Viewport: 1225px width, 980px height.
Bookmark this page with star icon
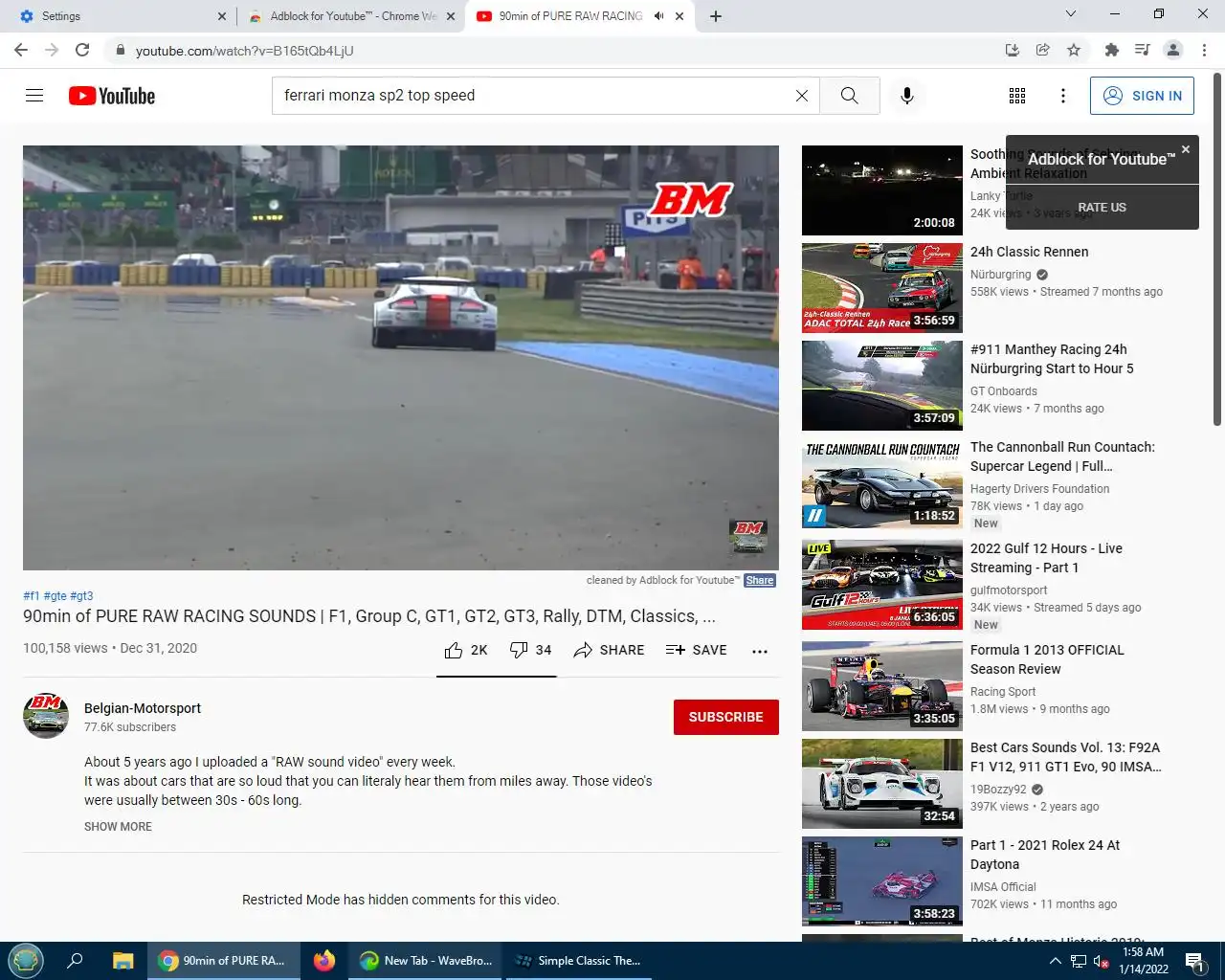pyautogui.click(x=1074, y=50)
